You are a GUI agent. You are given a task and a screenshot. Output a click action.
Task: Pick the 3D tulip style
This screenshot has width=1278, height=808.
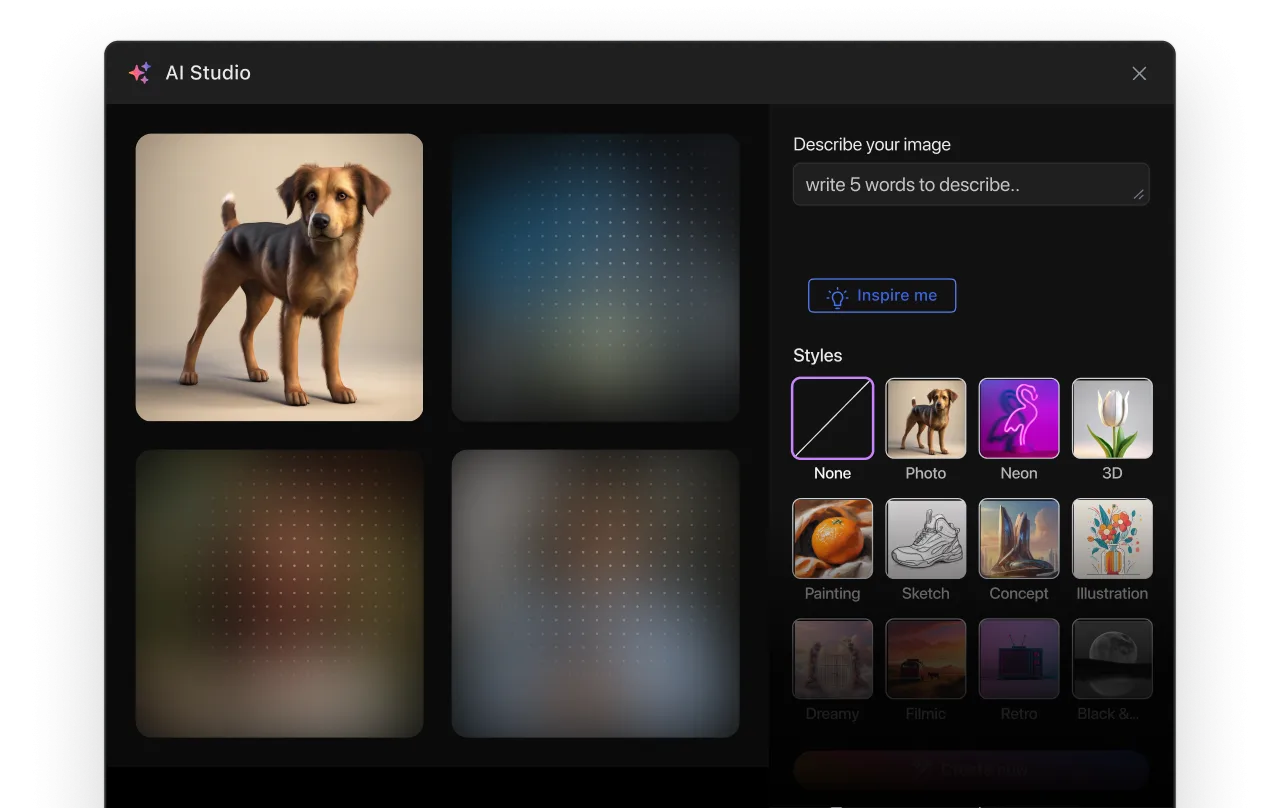(x=1112, y=418)
